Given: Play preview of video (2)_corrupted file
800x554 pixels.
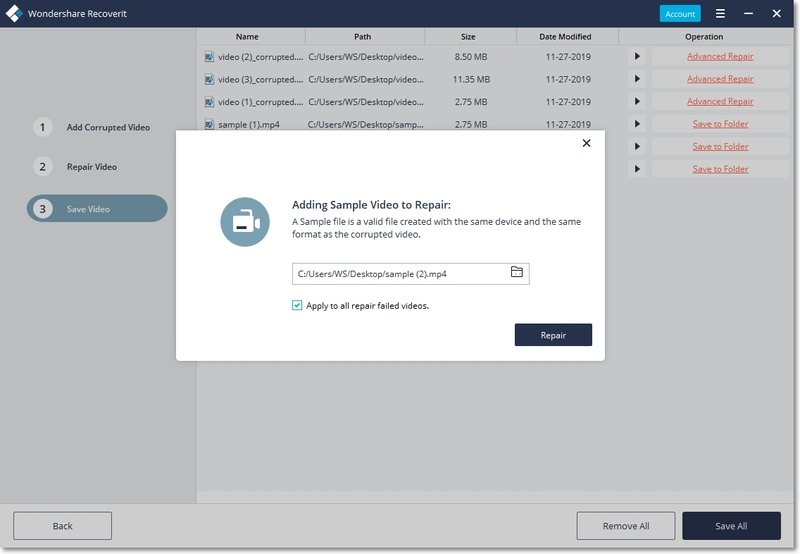Looking at the screenshot, I should pyautogui.click(x=637, y=57).
